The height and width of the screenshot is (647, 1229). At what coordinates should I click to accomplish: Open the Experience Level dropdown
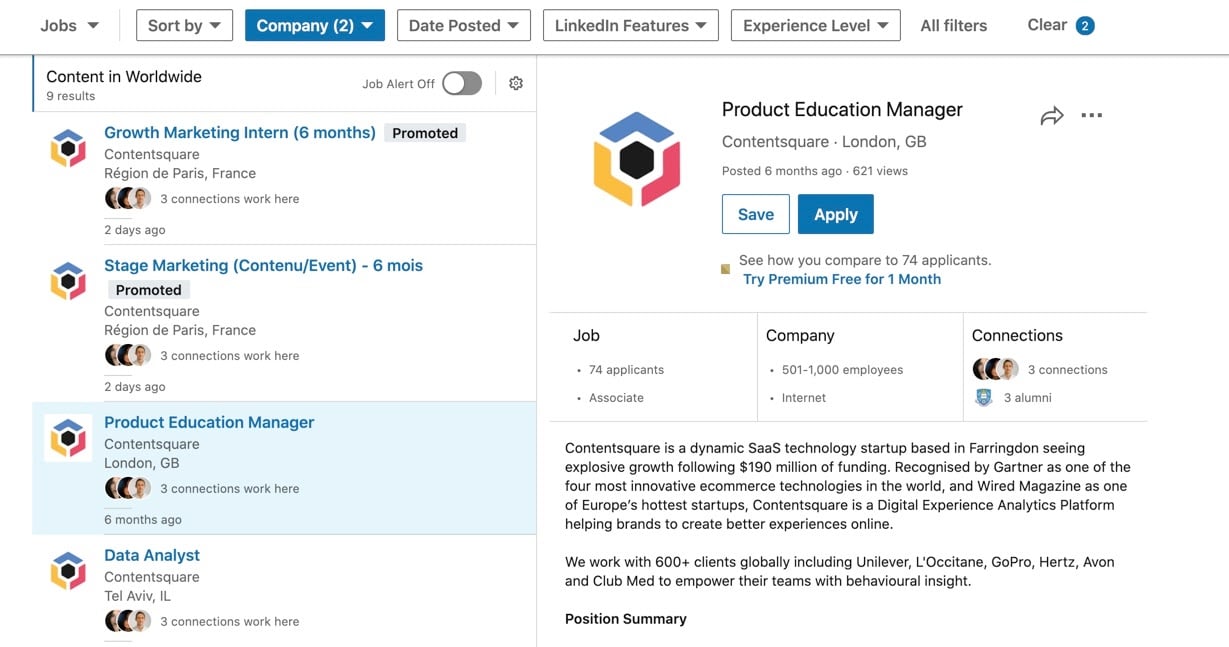tap(815, 26)
